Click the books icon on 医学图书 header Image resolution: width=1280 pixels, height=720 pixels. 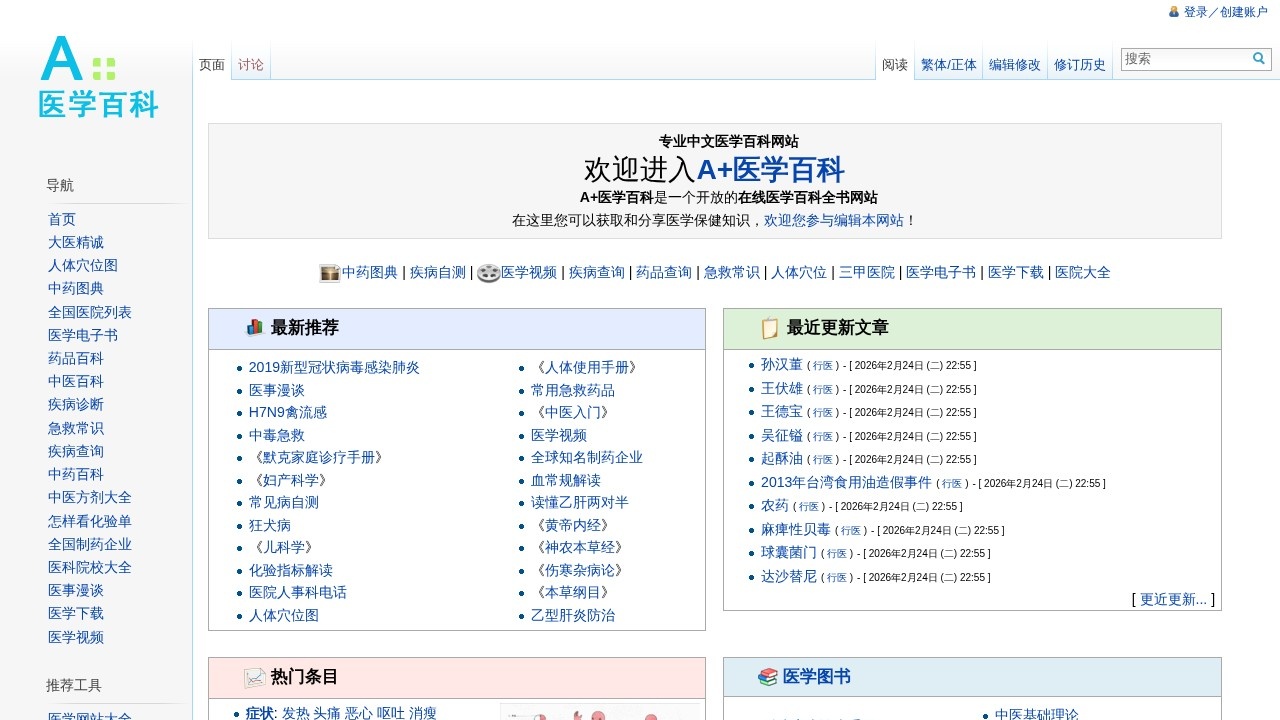point(767,676)
